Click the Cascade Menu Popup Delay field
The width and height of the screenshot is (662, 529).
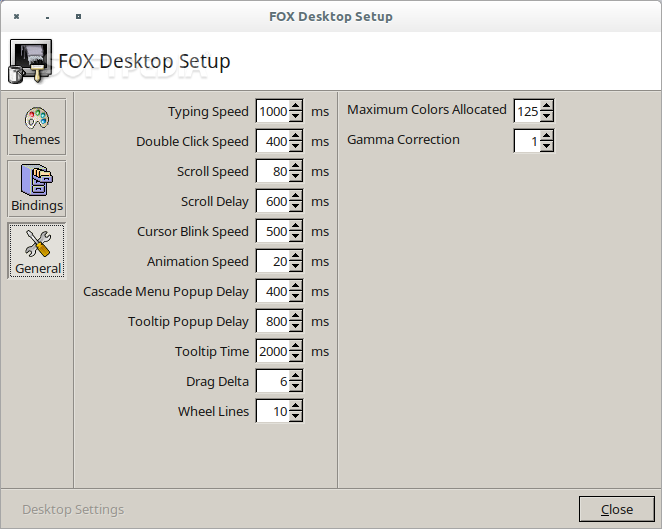[x=273, y=291]
